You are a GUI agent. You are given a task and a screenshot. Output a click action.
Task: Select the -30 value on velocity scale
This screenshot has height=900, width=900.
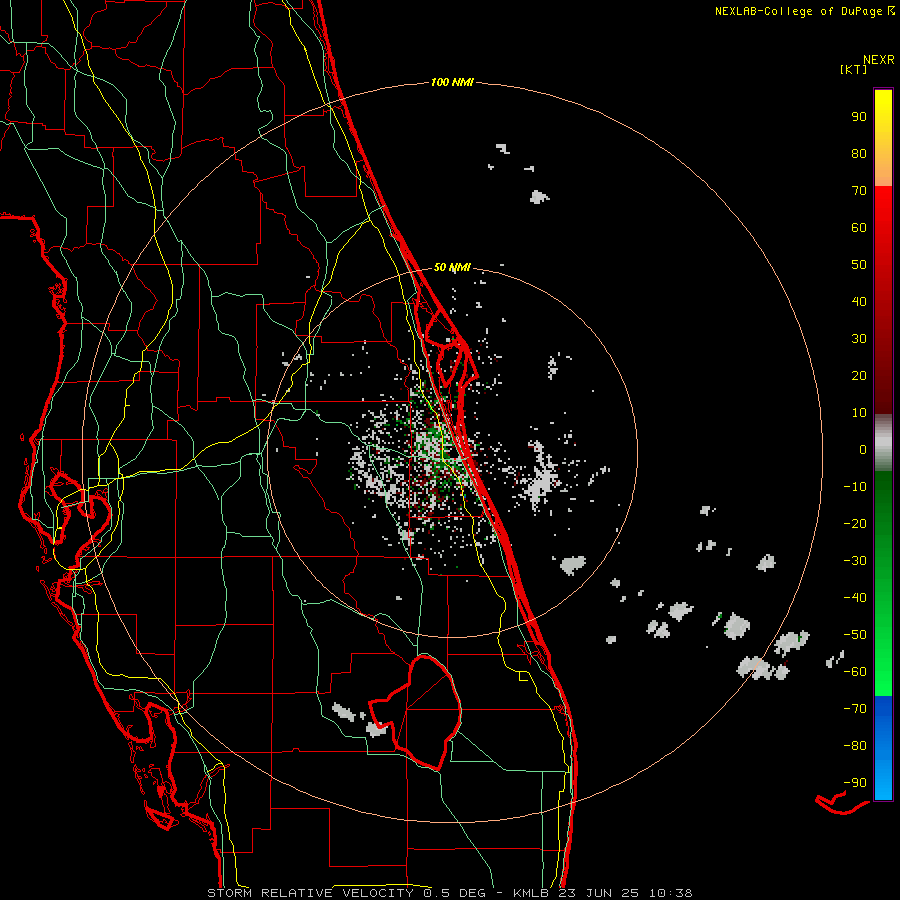[x=855, y=561]
